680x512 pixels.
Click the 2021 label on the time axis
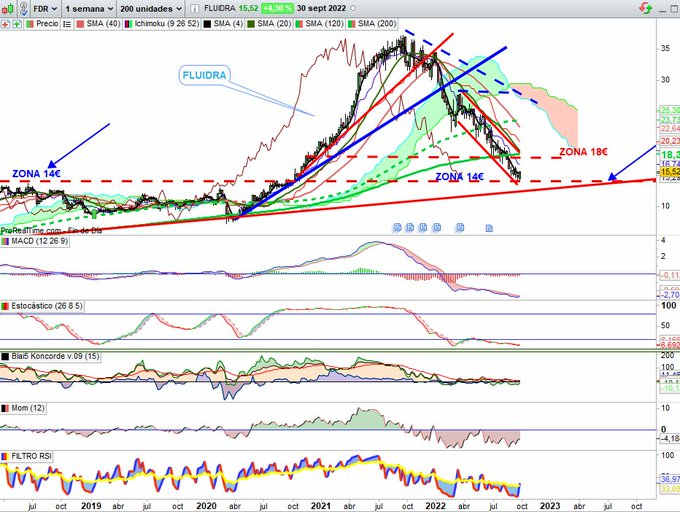pos(321,506)
